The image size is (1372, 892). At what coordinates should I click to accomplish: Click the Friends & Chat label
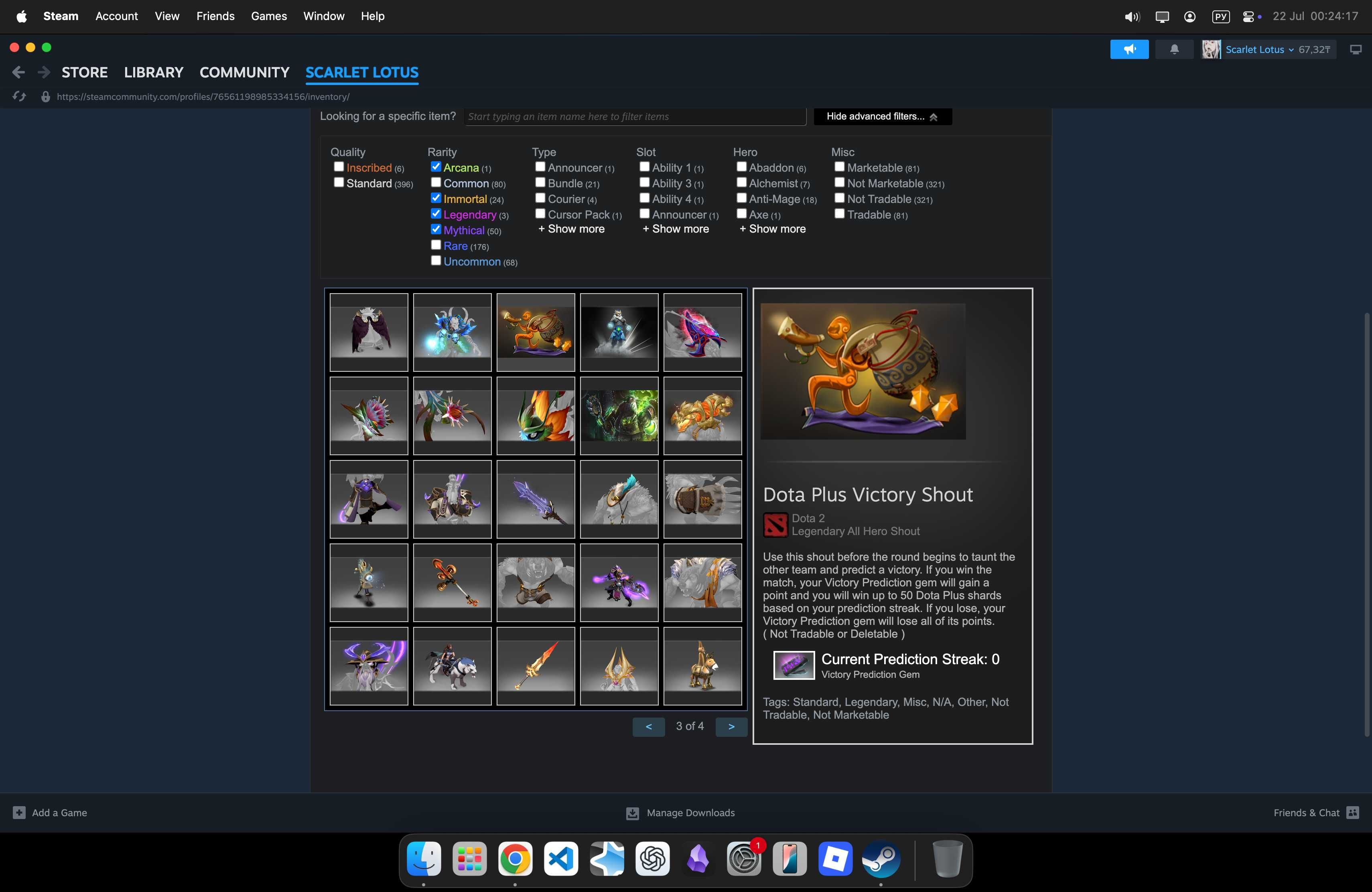click(x=1306, y=813)
